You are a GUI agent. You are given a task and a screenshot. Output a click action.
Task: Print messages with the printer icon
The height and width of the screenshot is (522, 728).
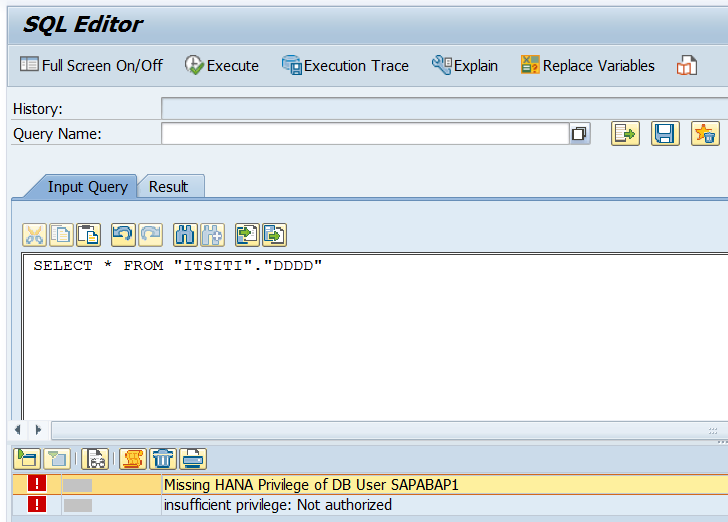193,459
